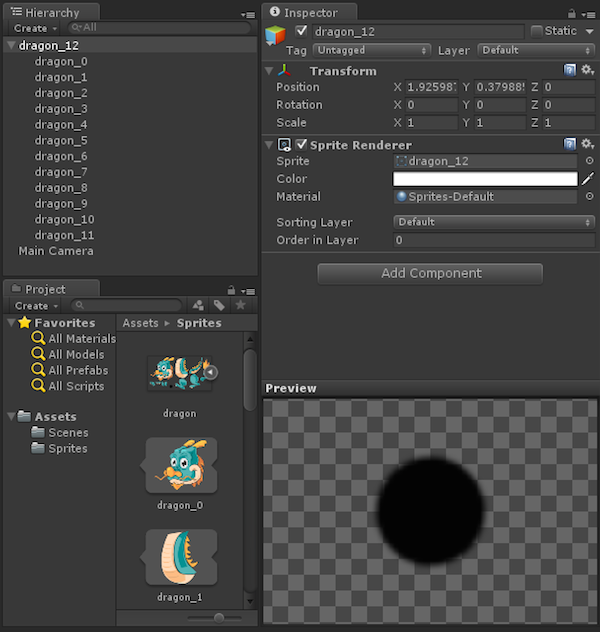
Task: Collapse the Assets tree
Action: pyautogui.click(x=11, y=416)
